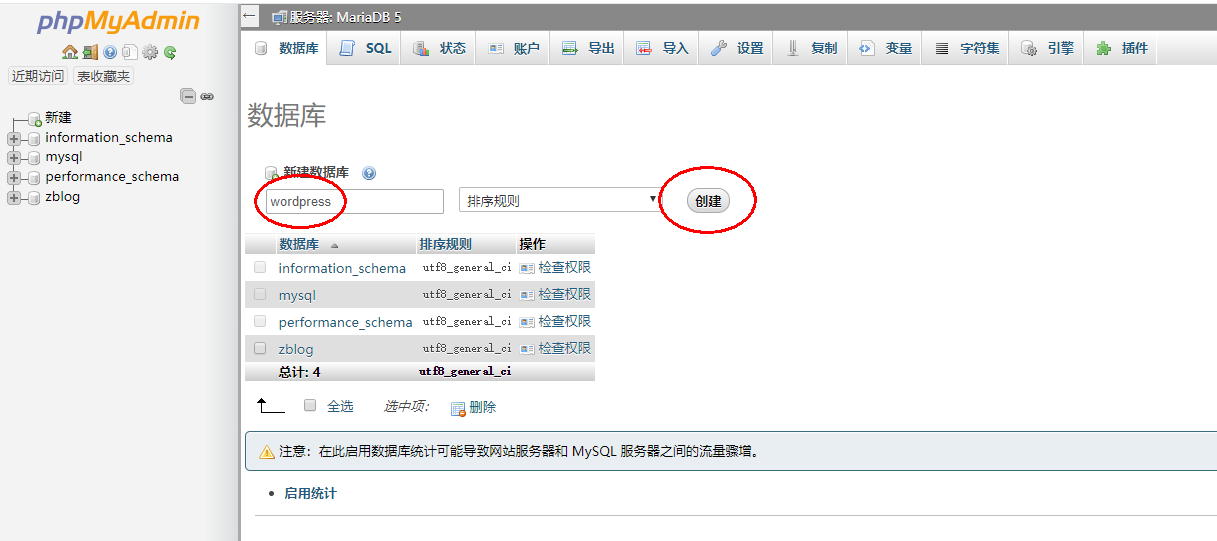Image resolution: width=1217 pixels, height=541 pixels.
Task: Open the 导出 export tab
Action: point(589,48)
